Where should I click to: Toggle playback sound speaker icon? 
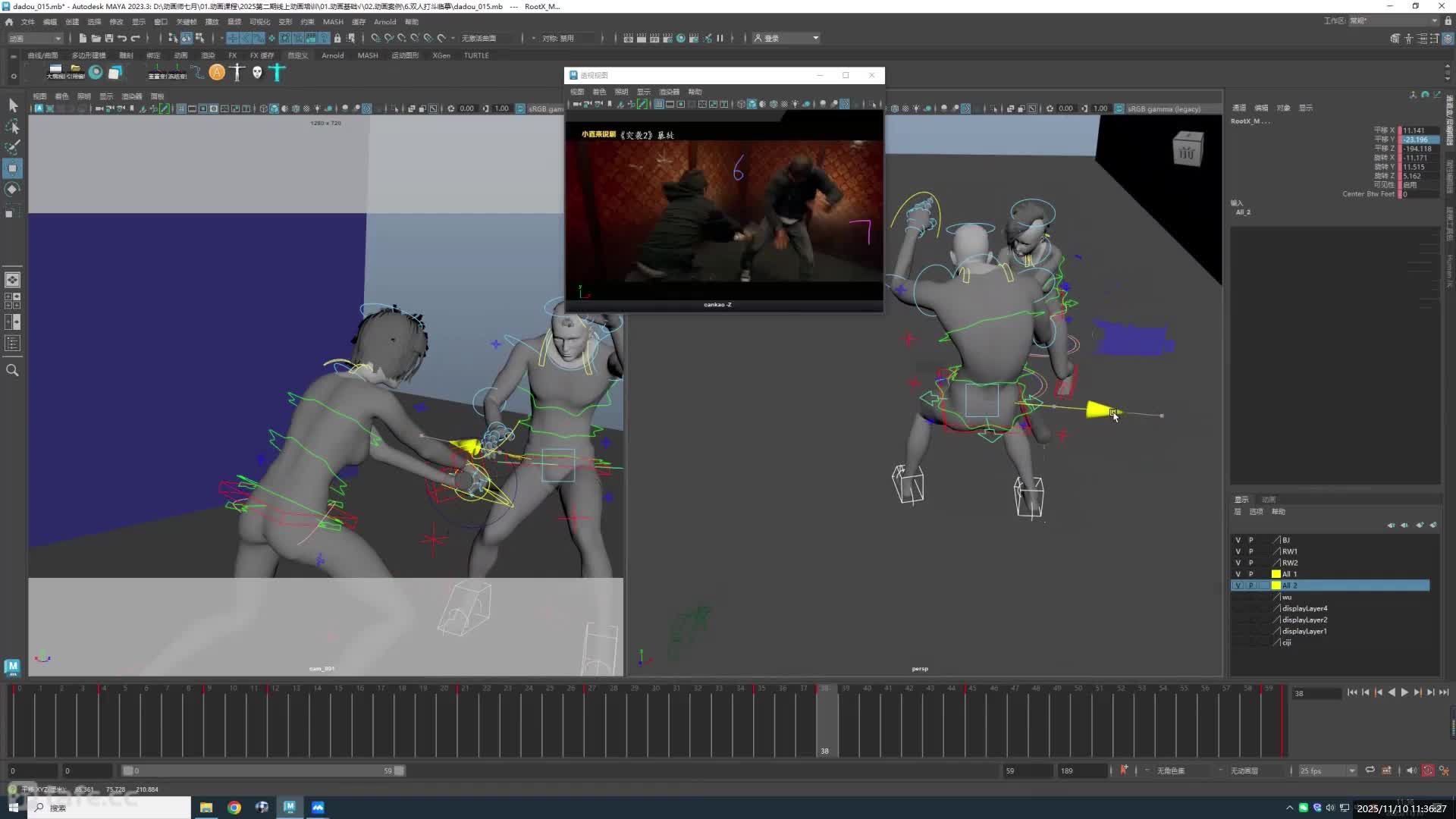click(x=1410, y=770)
